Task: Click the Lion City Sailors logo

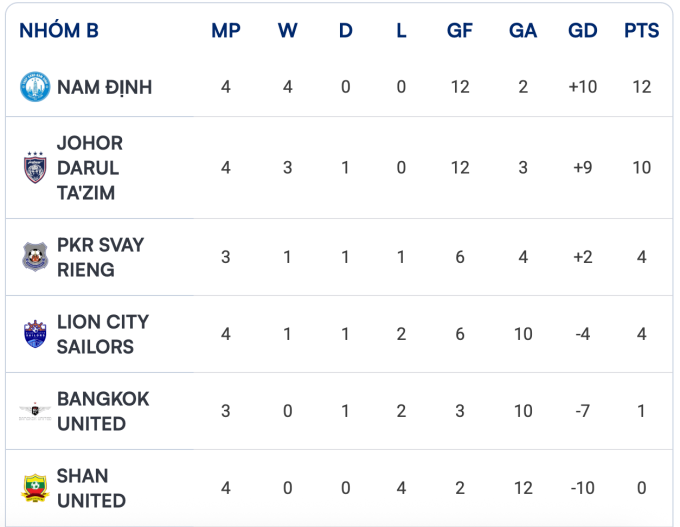Action: (x=35, y=334)
